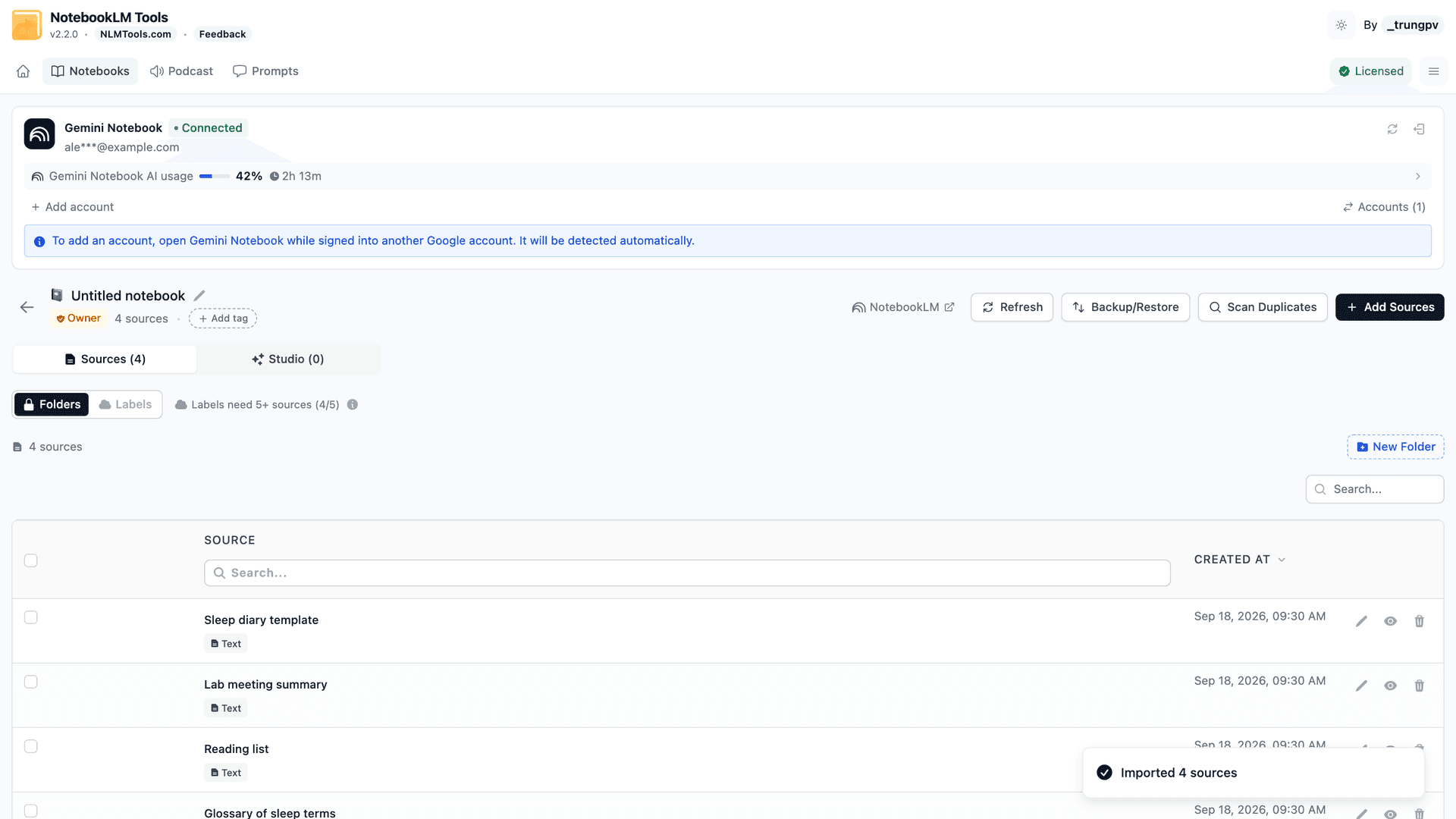The image size is (1456, 819).
Task: Expand the Gemini Notebook AI usage chevron
Action: 1418,177
